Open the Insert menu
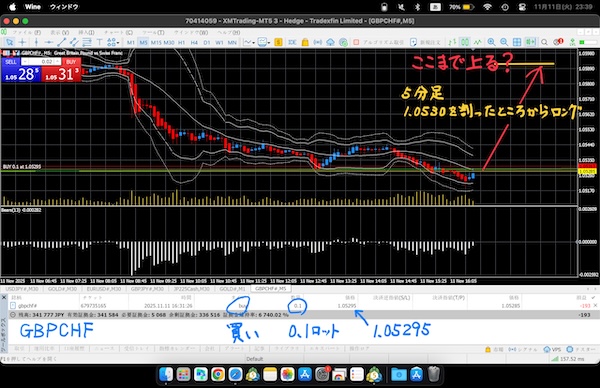This screenshot has height=388, width=600. click(x=86, y=33)
